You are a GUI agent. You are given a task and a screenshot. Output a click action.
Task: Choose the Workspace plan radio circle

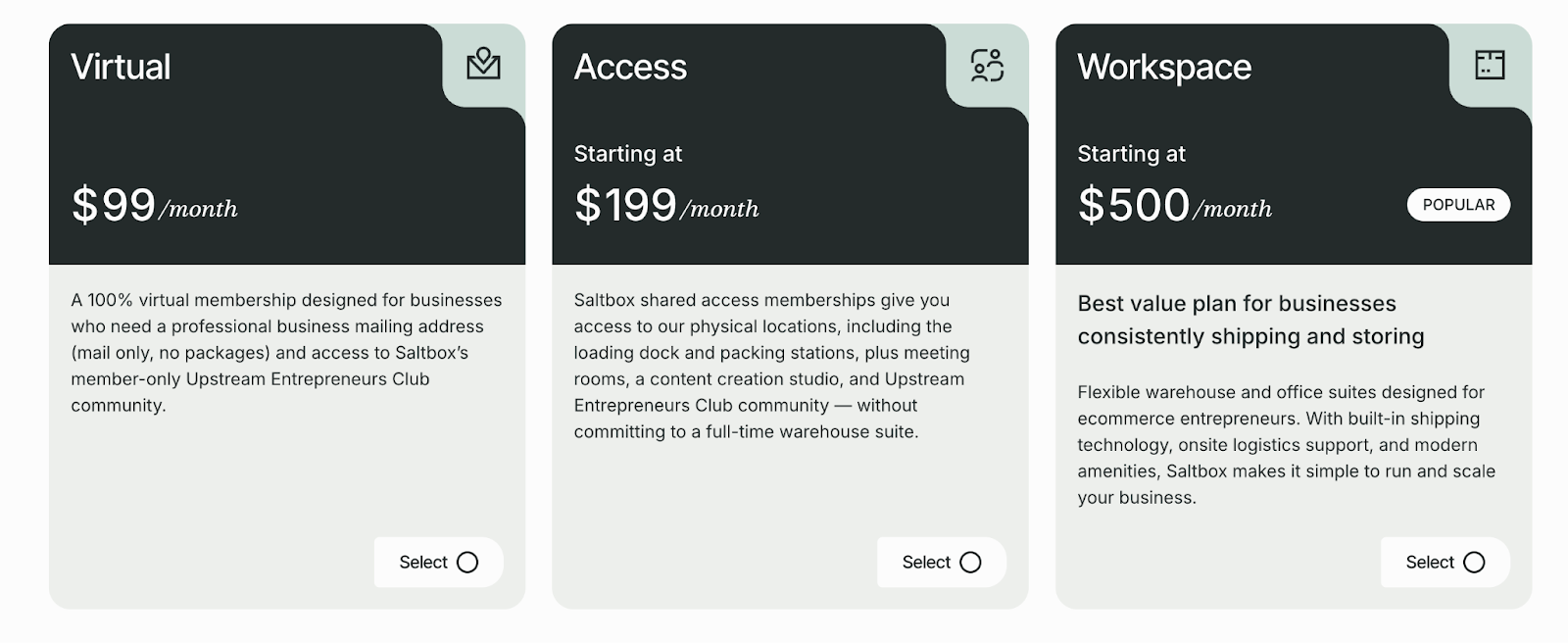[1474, 563]
